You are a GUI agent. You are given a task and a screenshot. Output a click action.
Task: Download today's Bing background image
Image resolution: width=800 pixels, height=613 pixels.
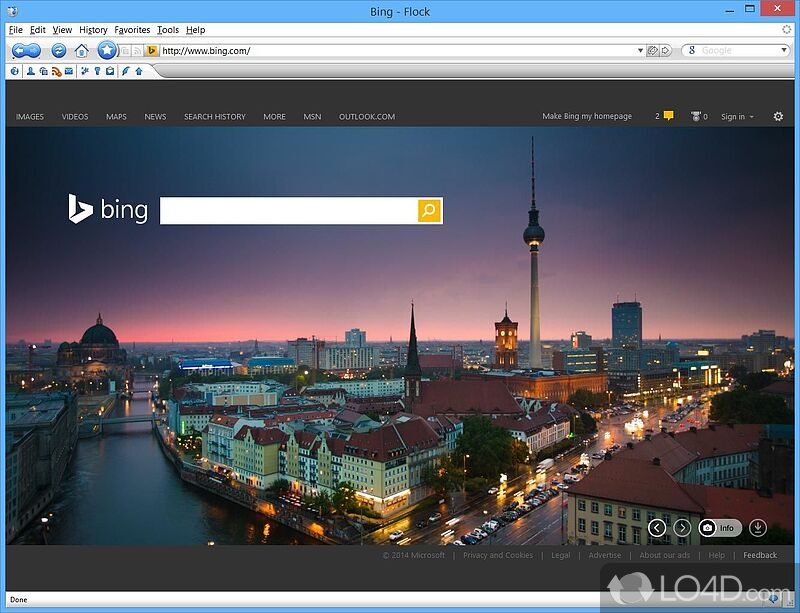point(758,528)
